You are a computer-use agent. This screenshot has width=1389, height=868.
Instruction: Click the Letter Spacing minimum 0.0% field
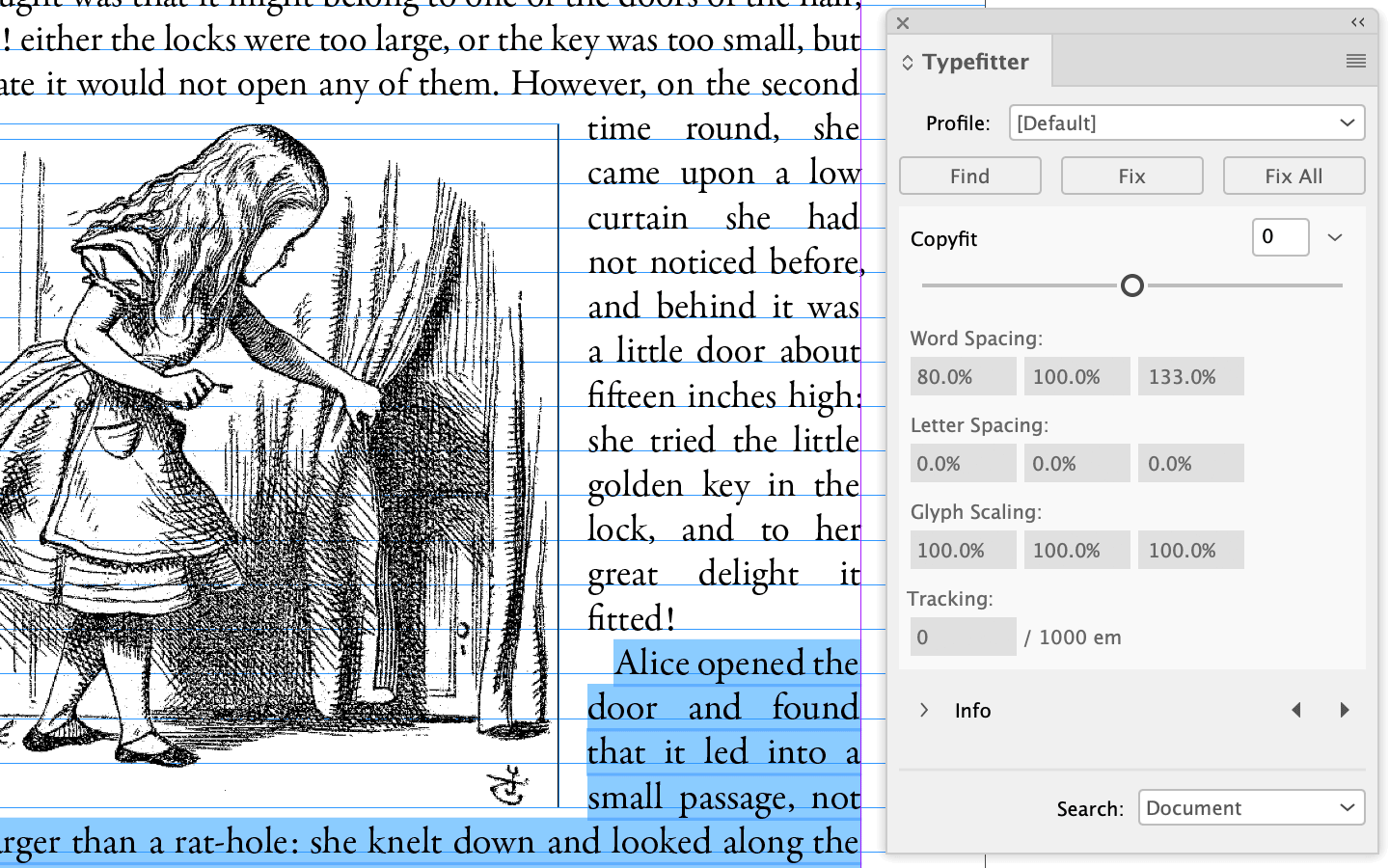tap(963, 463)
